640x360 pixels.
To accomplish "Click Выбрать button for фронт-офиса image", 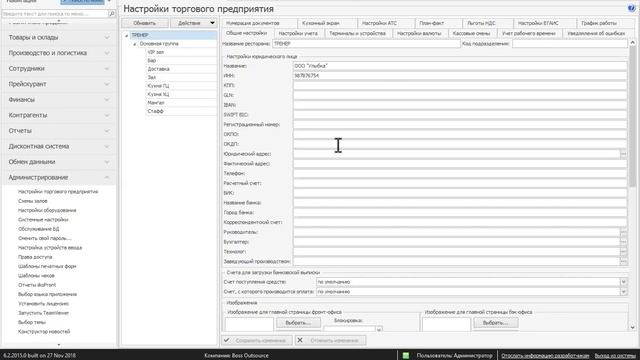I will [298, 323].
